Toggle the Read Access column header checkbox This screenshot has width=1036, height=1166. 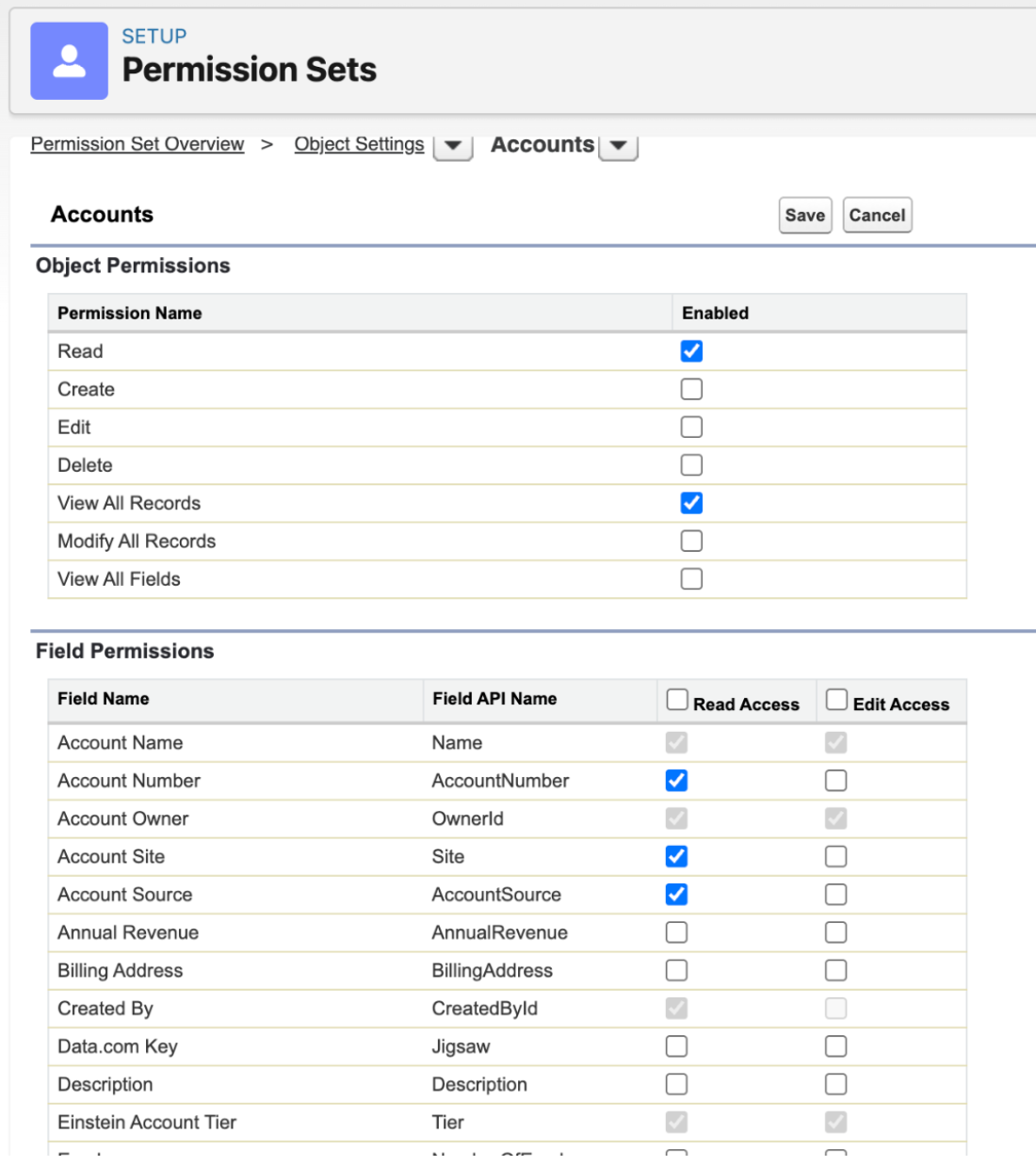(676, 699)
